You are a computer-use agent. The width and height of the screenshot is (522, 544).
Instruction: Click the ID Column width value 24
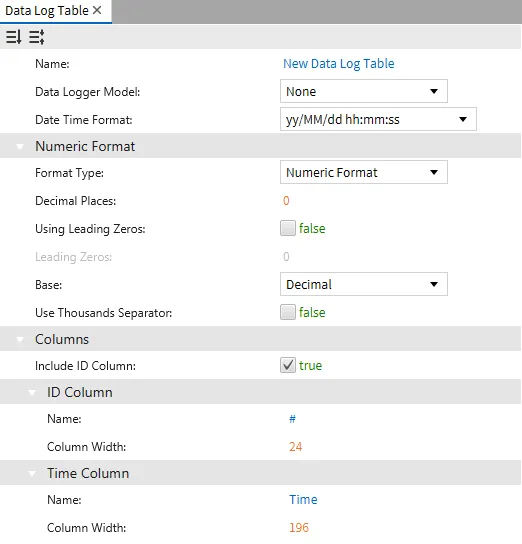pos(296,447)
